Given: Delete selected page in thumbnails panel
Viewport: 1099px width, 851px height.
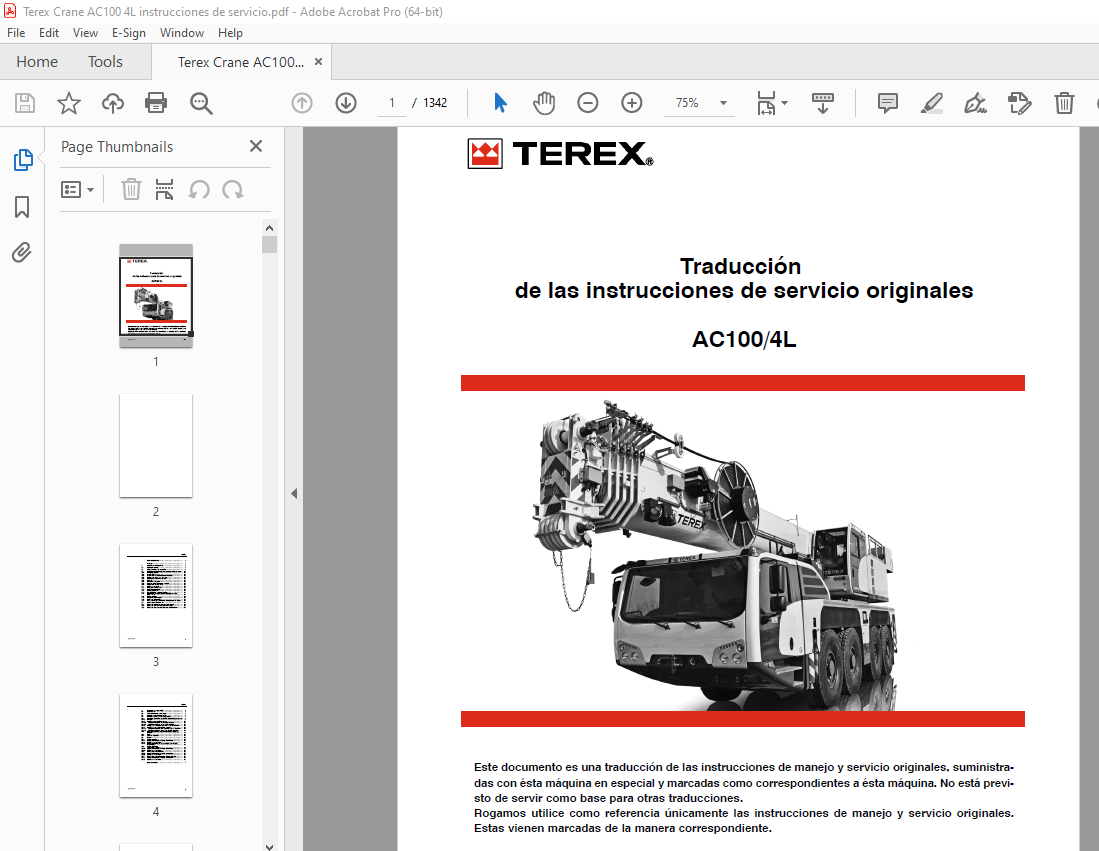Looking at the screenshot, I should click(x=131, y=189).
